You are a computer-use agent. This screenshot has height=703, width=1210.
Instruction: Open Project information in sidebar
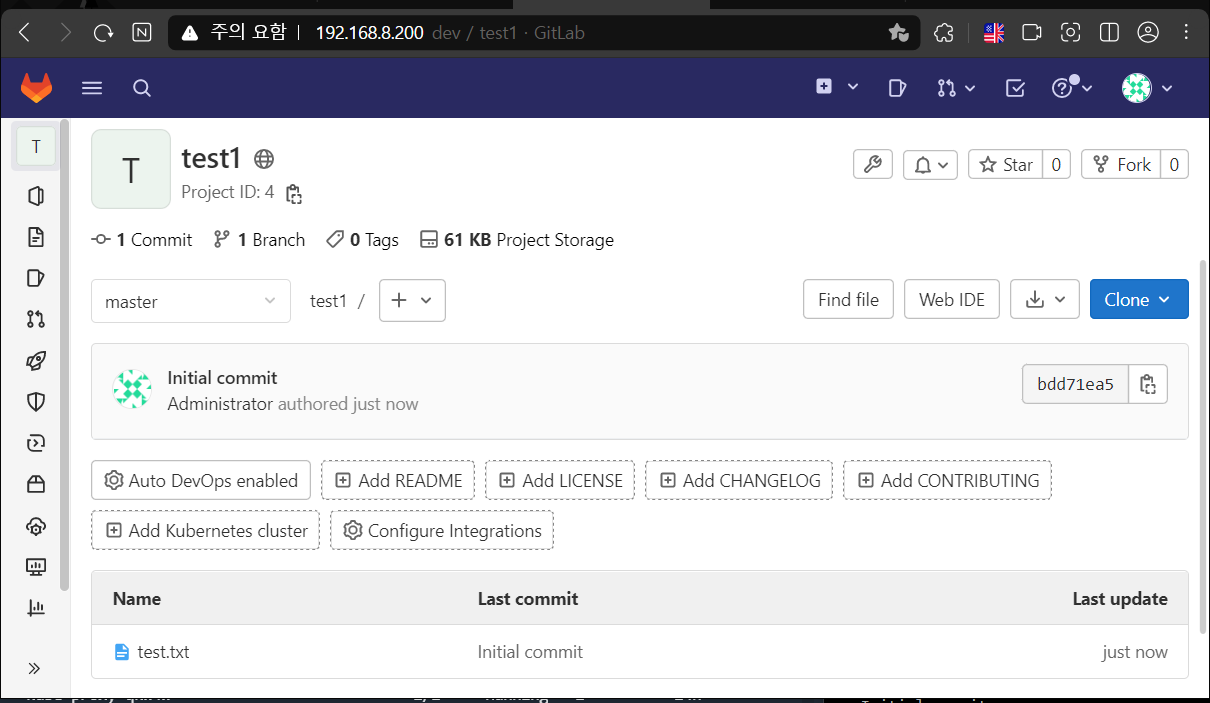point(36,196)
